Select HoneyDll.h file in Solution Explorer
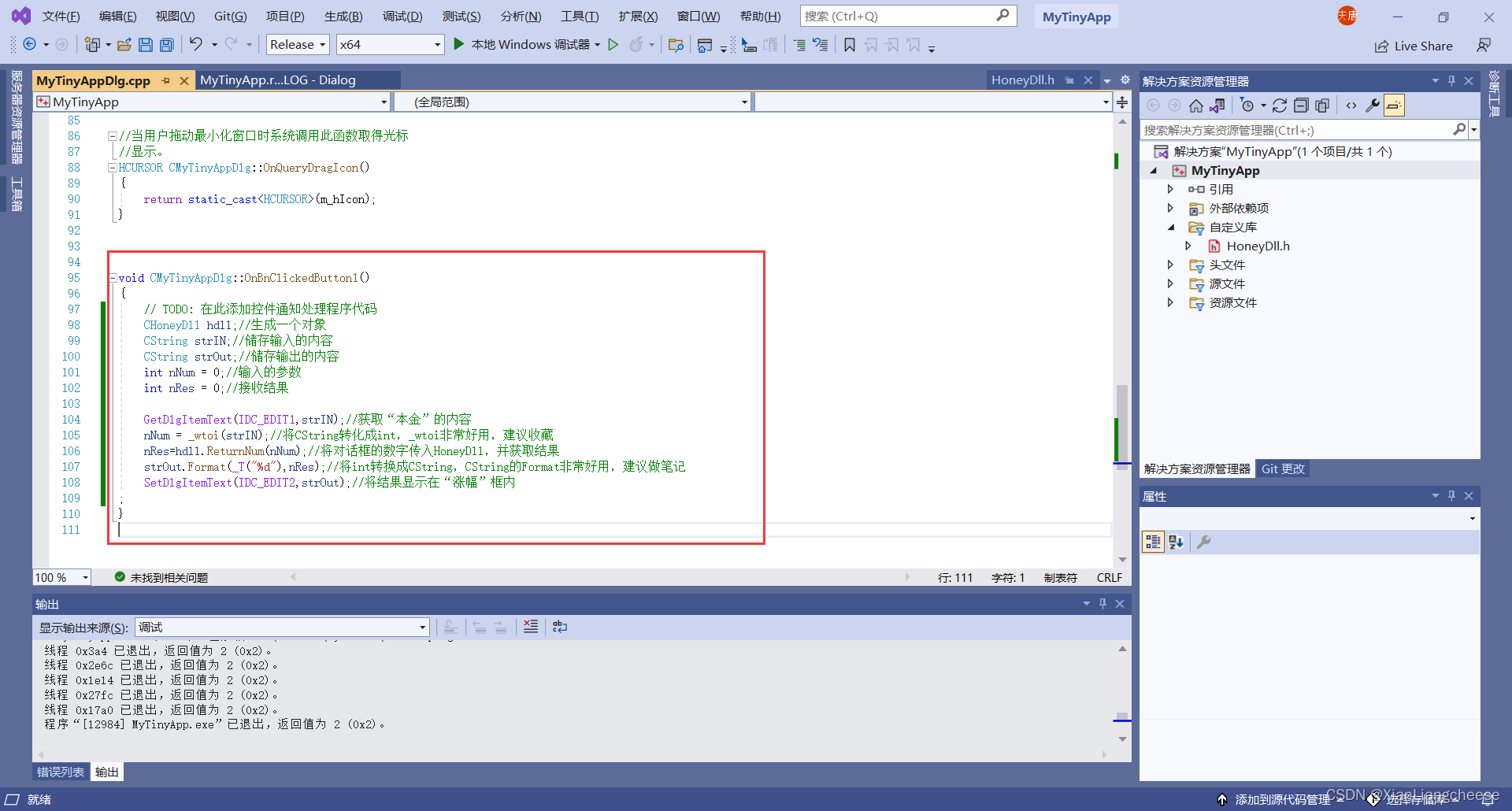The image size is (1512, 811). click(1258, 246)
